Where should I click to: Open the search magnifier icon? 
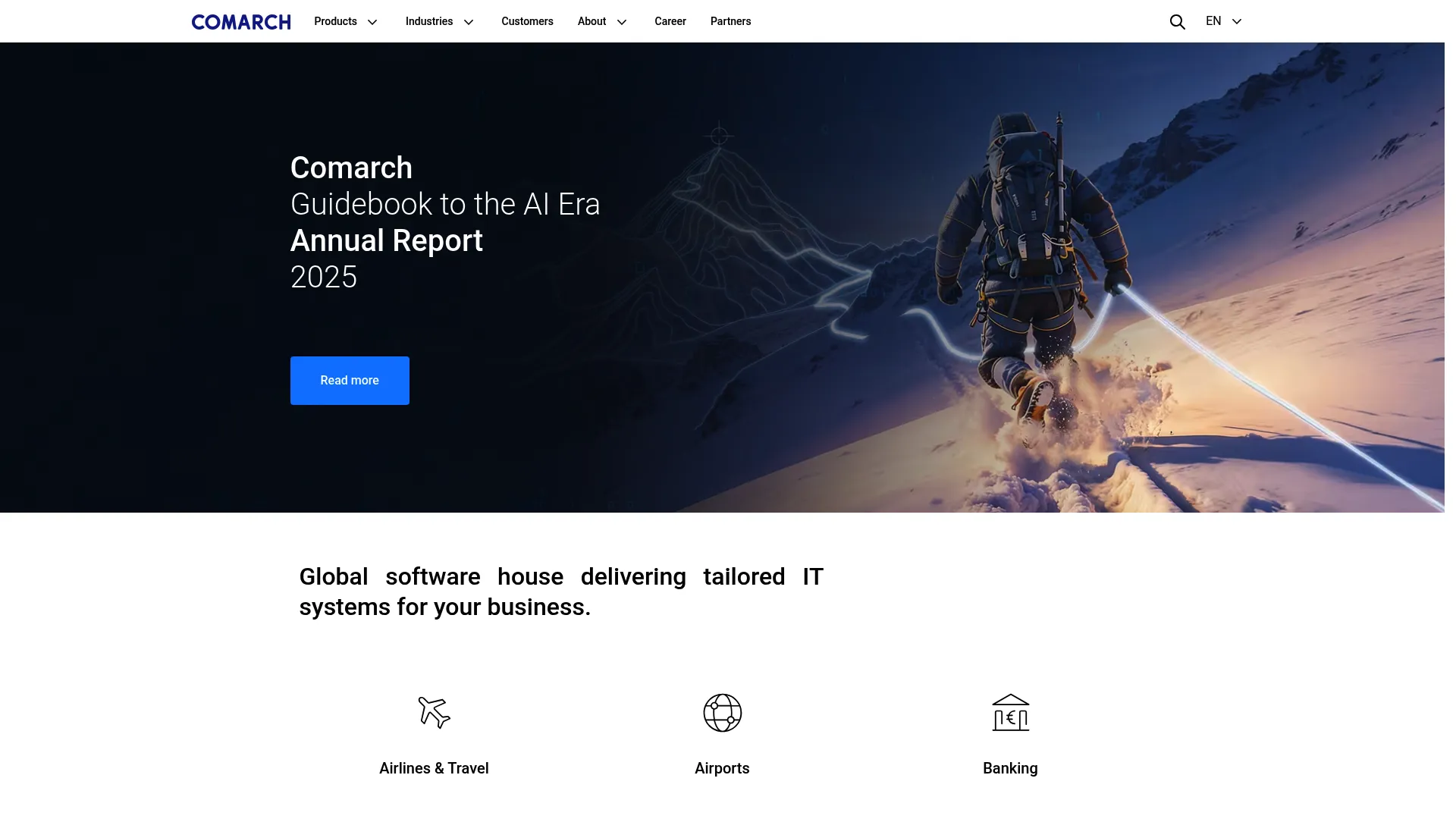click(x=1177, y=22)
